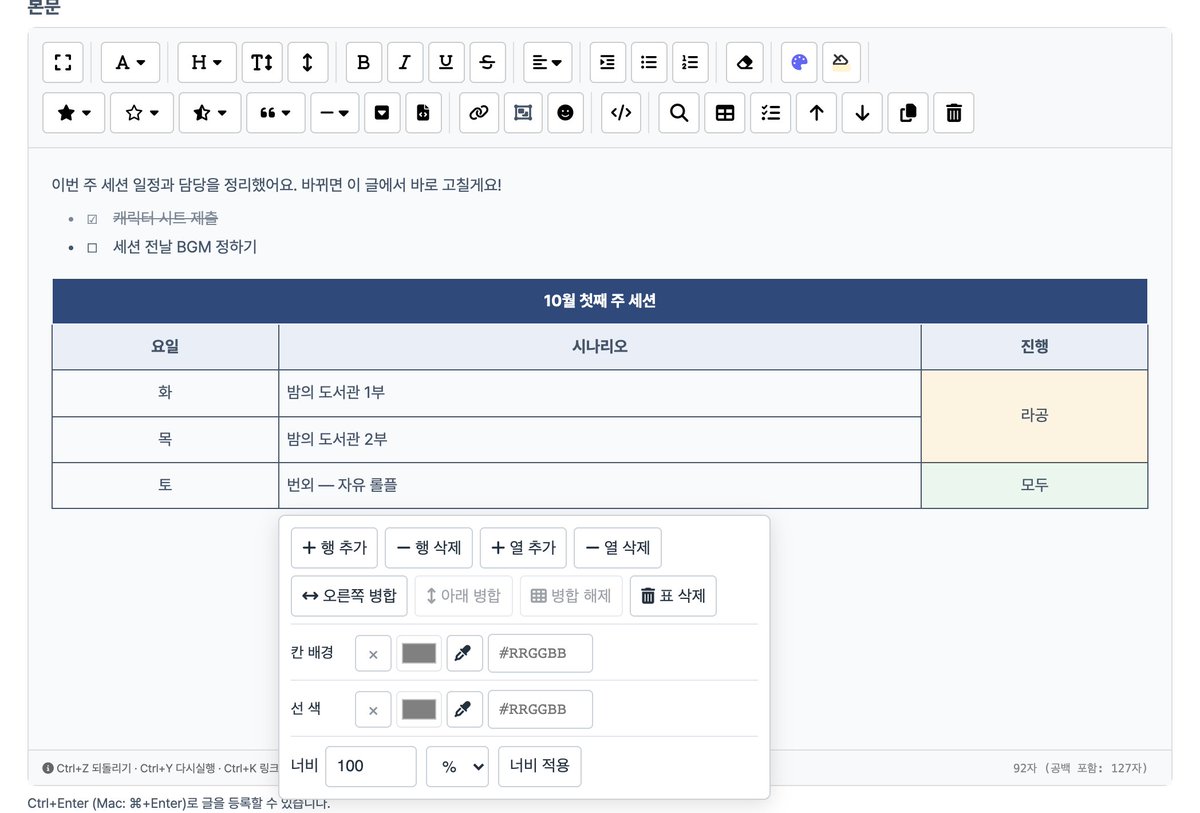This screenshot has width=1200, height=813.
Task: Focus the 칸 배경 hex color field
Action: pos(540,653)
